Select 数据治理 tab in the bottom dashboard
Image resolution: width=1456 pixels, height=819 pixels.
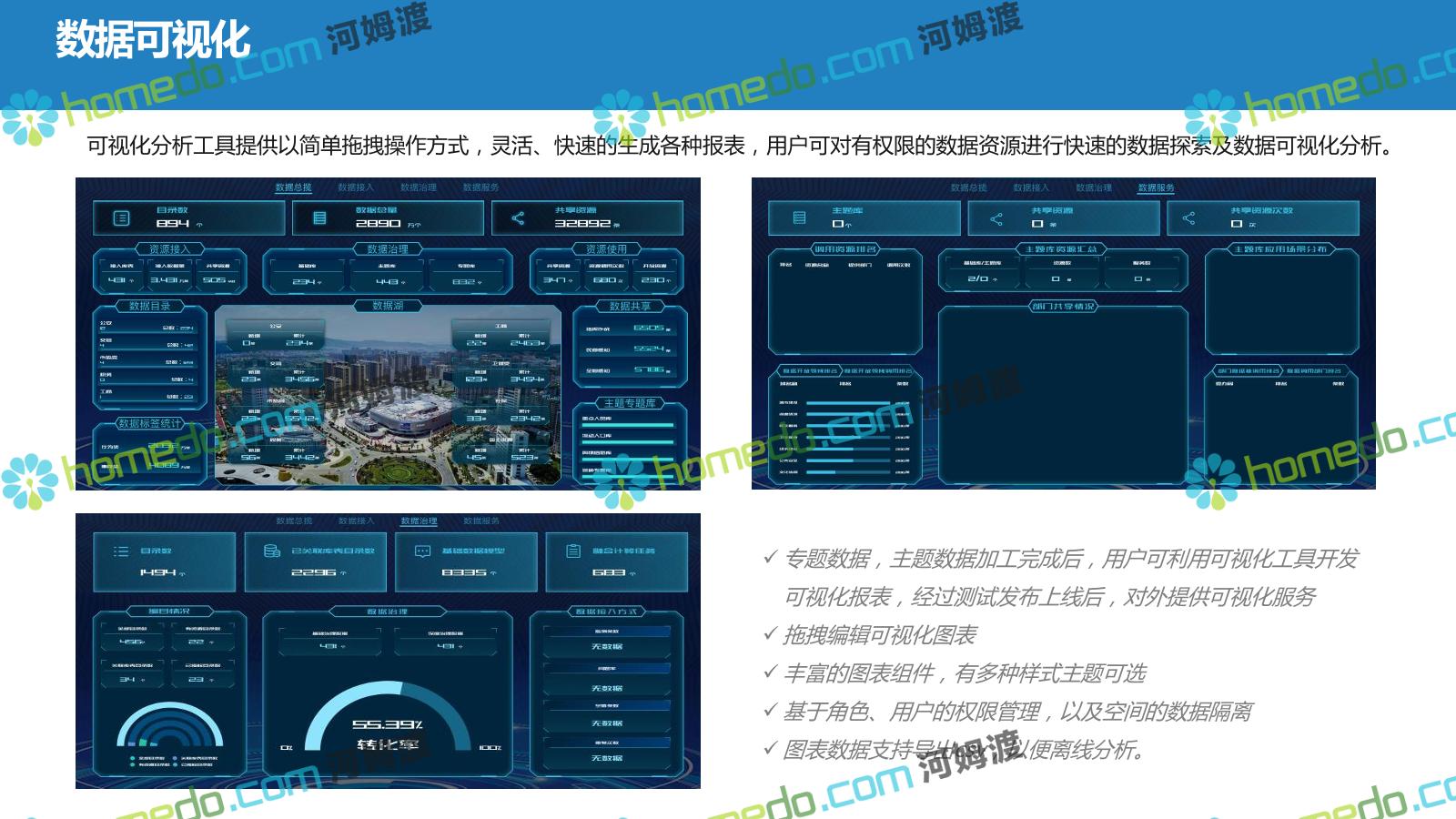click(419, 521)
